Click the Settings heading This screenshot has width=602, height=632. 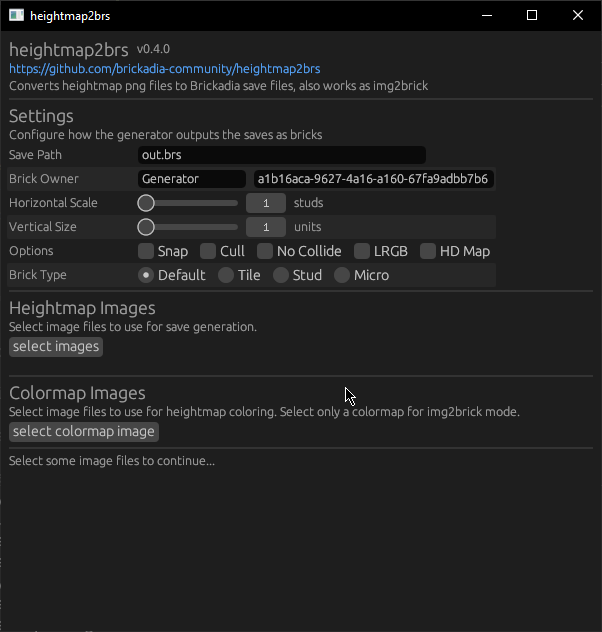[41, 116]
